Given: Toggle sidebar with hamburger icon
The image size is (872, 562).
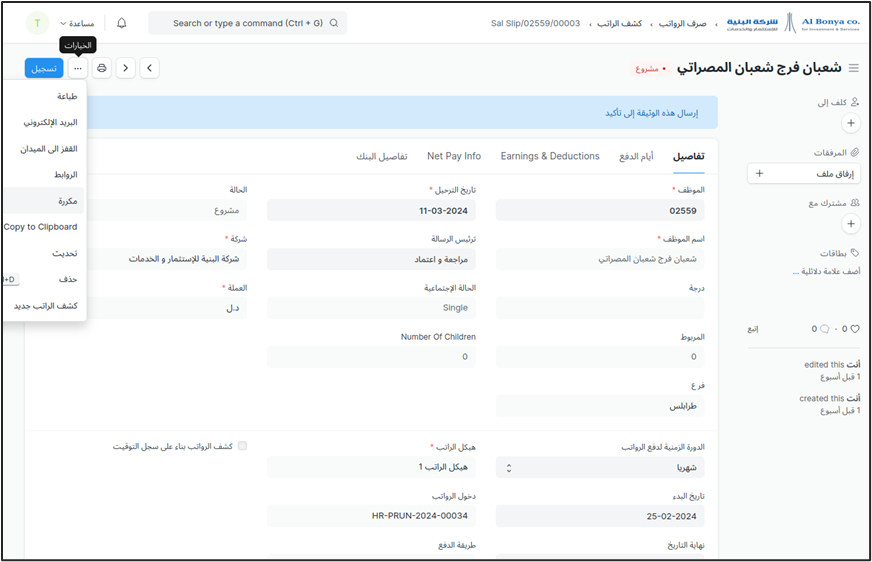Looking at the screenshot, I should [853, 68].
